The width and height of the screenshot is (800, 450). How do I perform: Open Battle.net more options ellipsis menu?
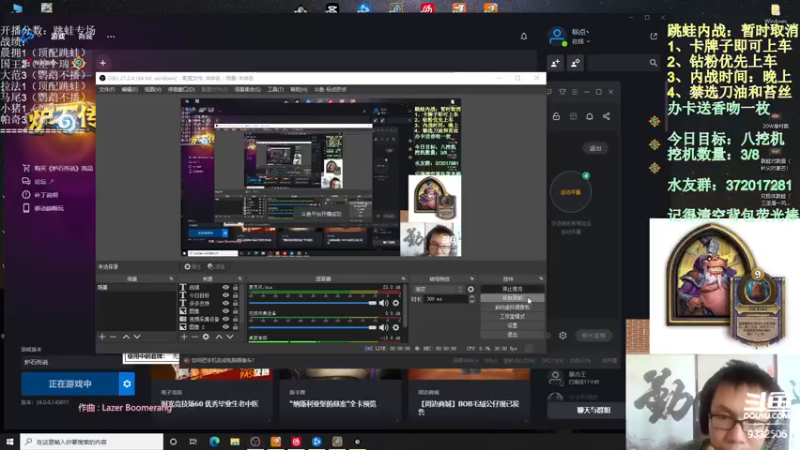tap(111, 36)
